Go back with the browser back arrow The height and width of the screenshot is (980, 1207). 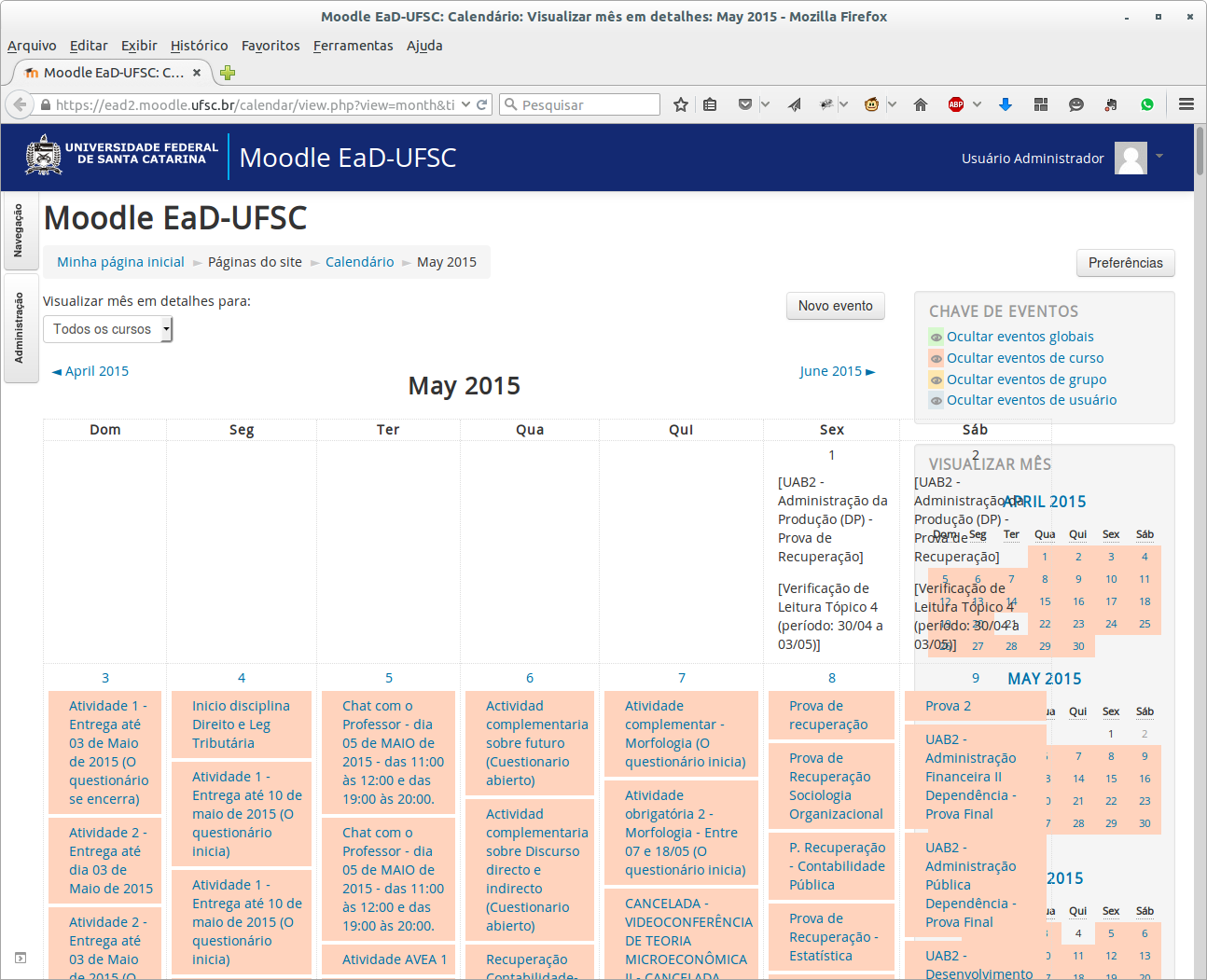pyautogui.click(x=19, y=104)
